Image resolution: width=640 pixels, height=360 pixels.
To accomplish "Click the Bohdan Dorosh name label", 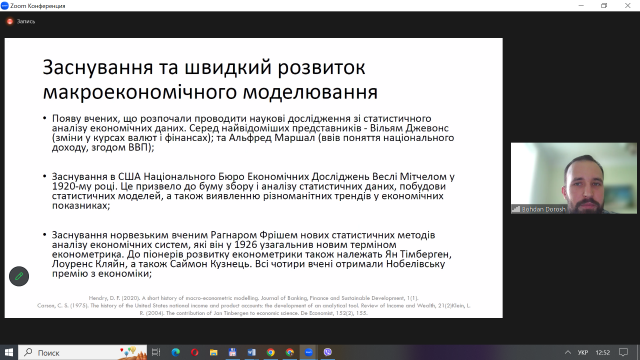I will coord(543,209).
